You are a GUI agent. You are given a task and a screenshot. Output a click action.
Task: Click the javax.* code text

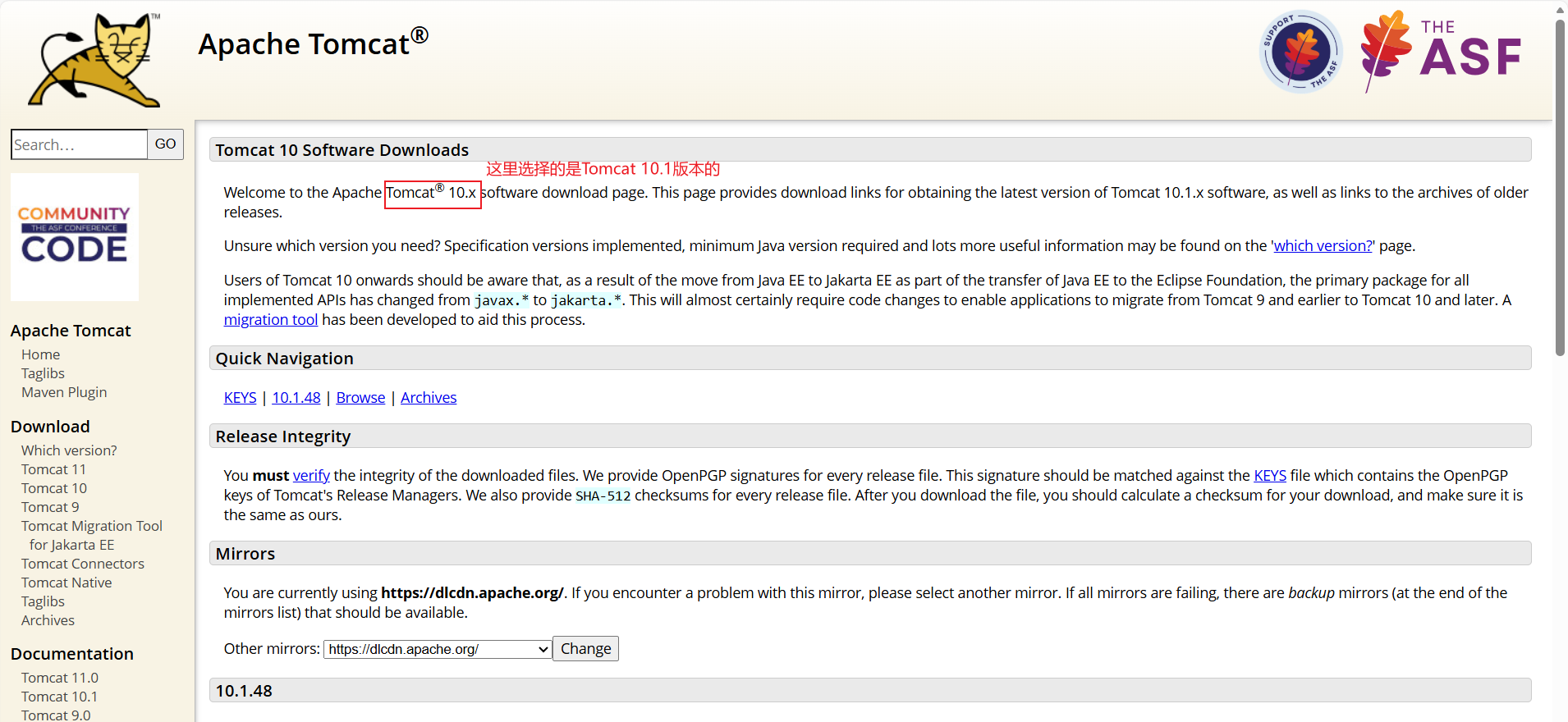pos(502,300)
